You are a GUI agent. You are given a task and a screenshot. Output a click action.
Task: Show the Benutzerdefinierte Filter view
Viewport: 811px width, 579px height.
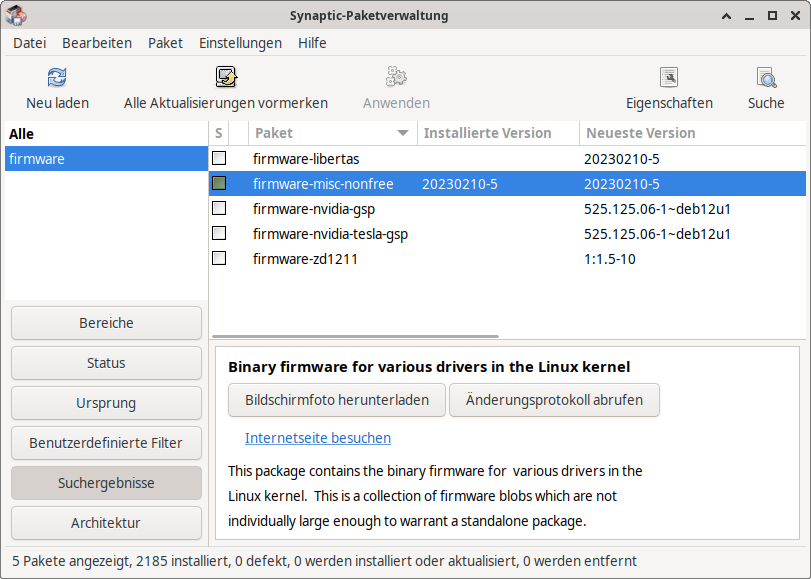pyautogui.click(x=106, y=443)
